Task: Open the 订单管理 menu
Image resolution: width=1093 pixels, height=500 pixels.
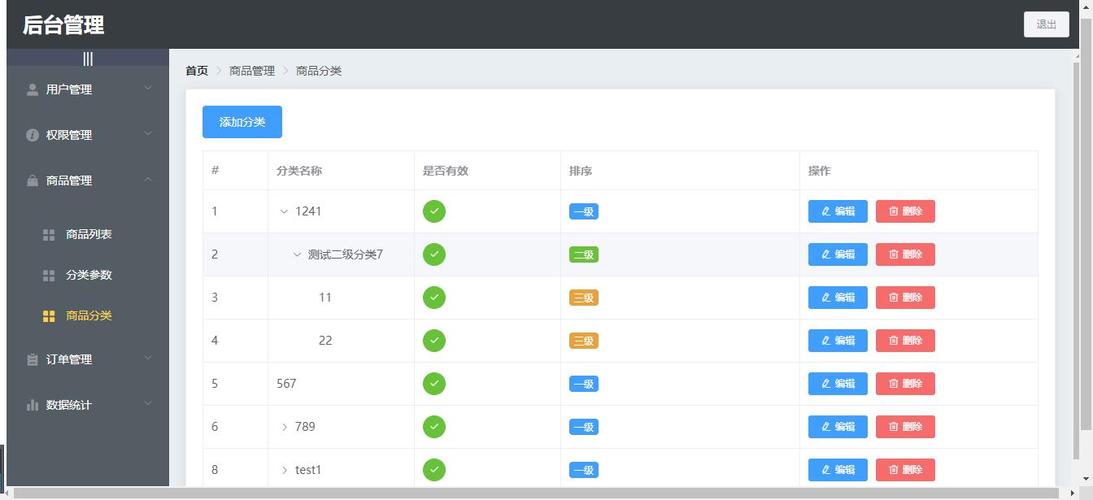Action: click(x=88, y=360)
